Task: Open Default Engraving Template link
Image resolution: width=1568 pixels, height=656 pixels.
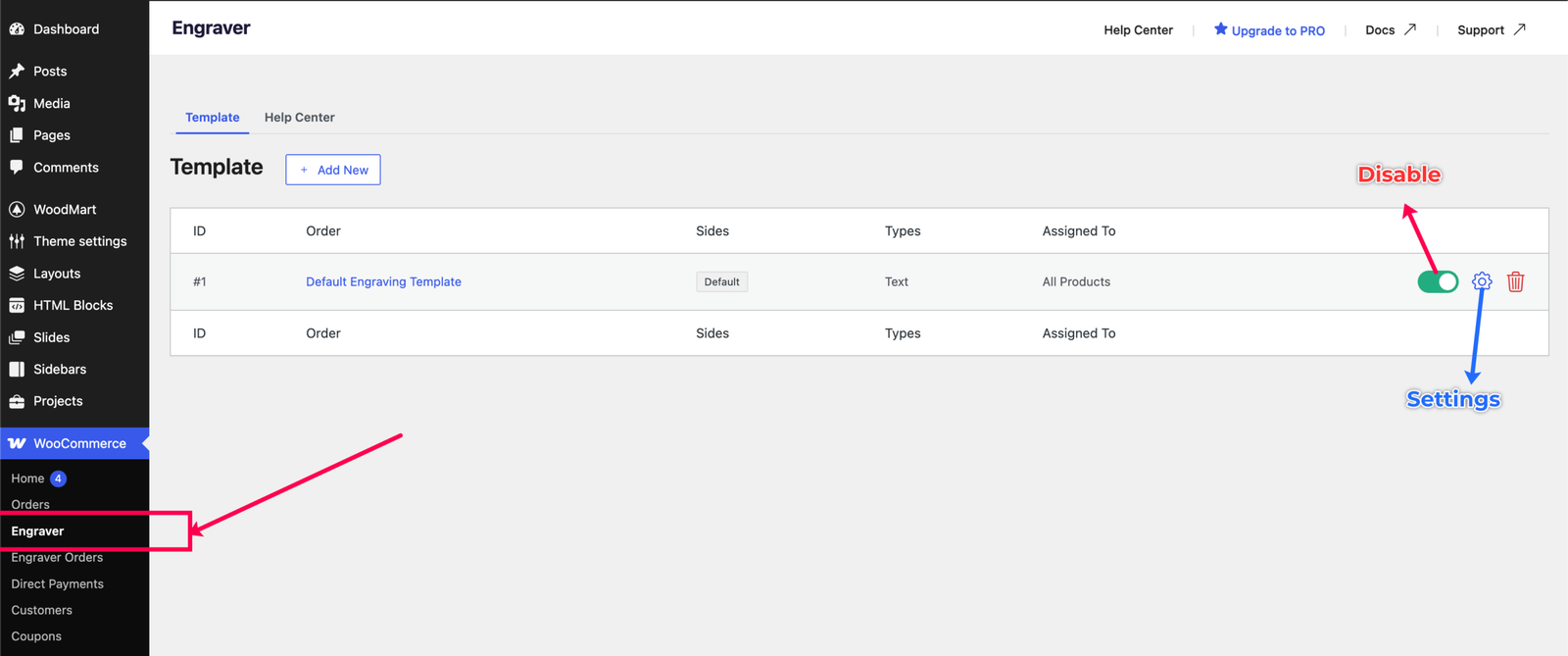Action: click(x=383, y=281)
